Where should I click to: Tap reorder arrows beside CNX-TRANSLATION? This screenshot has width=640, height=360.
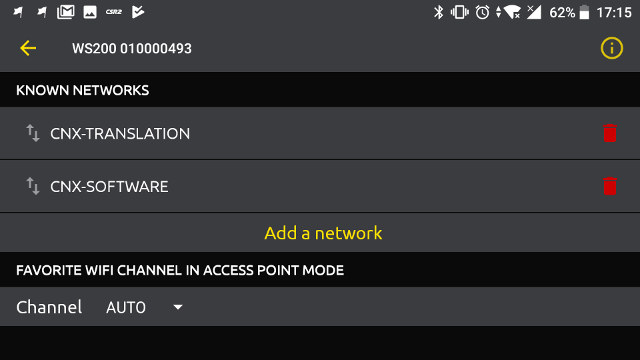[33, 133]
